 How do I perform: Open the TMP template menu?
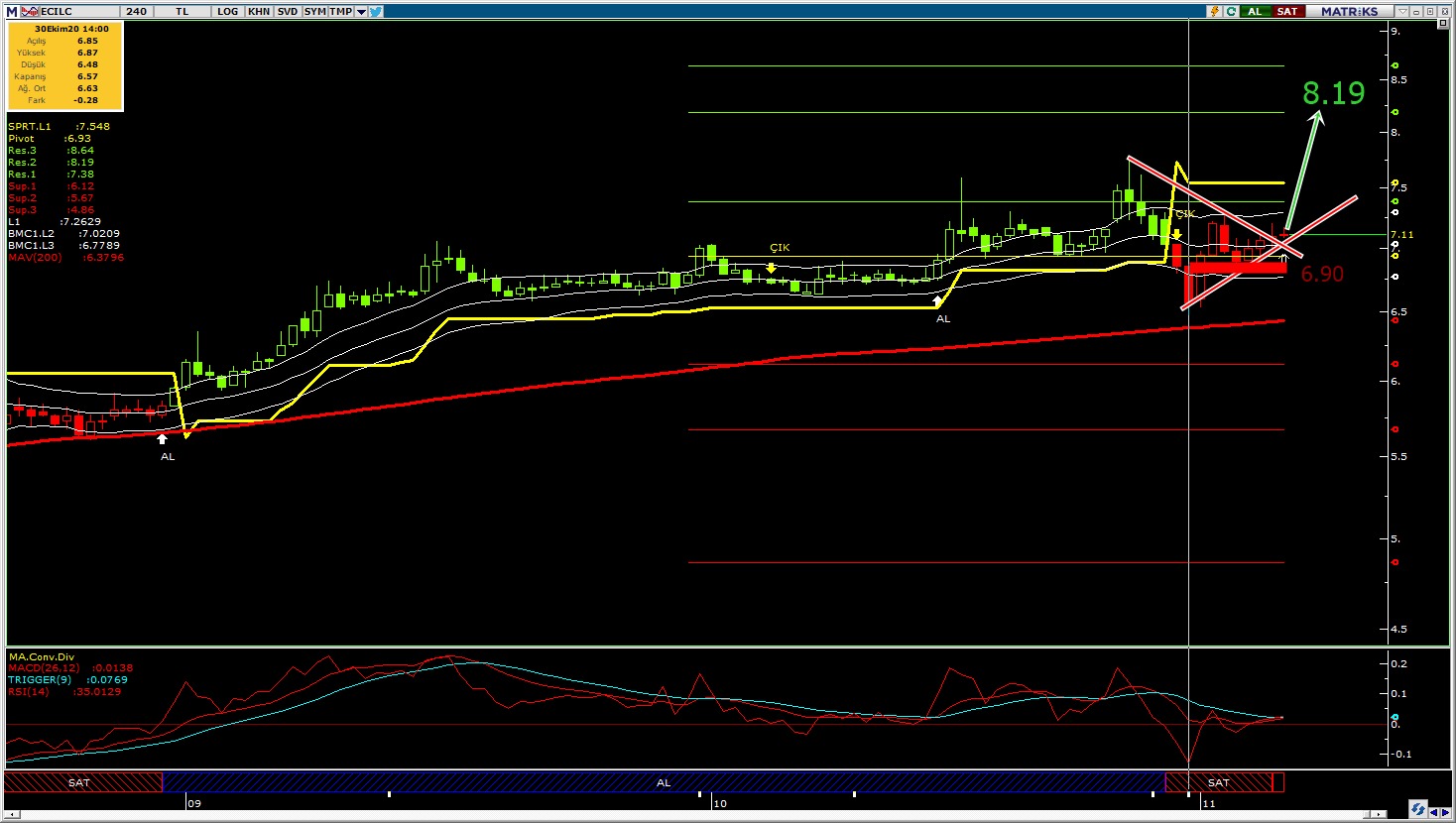point(340,11)
